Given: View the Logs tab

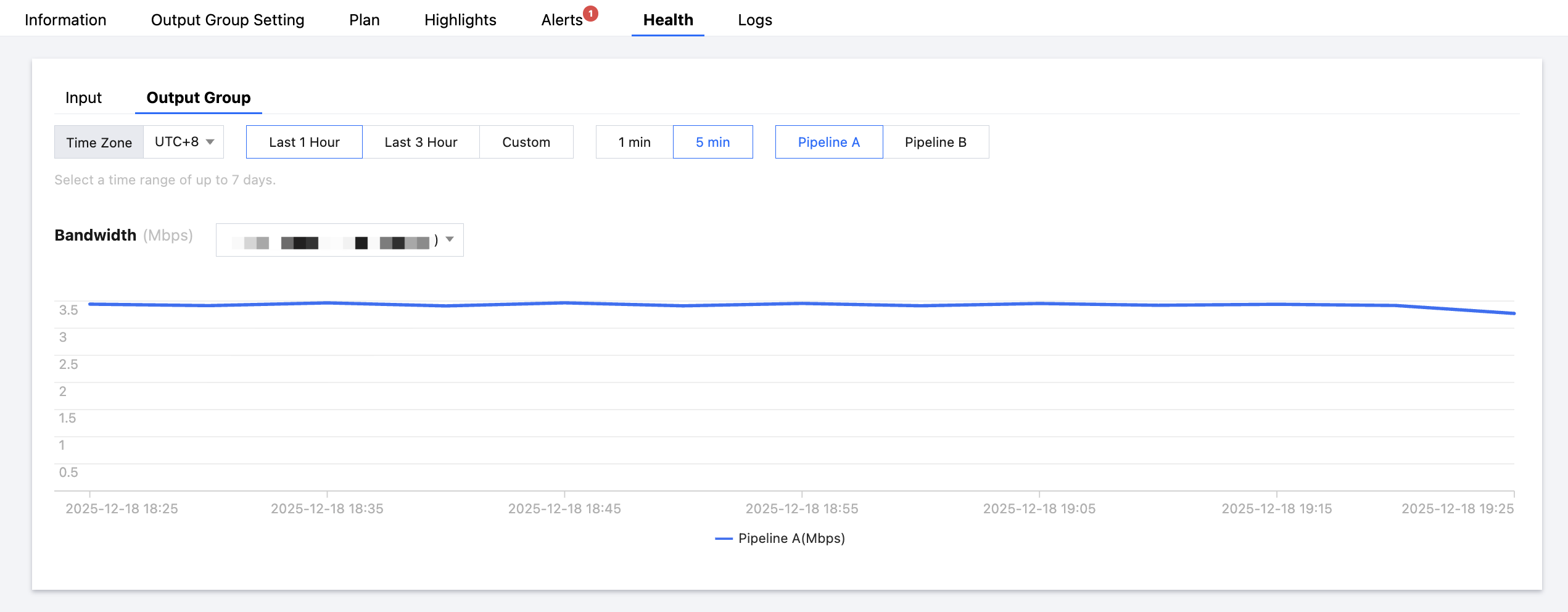Looking at the screenshot, I should coord(755,20).
